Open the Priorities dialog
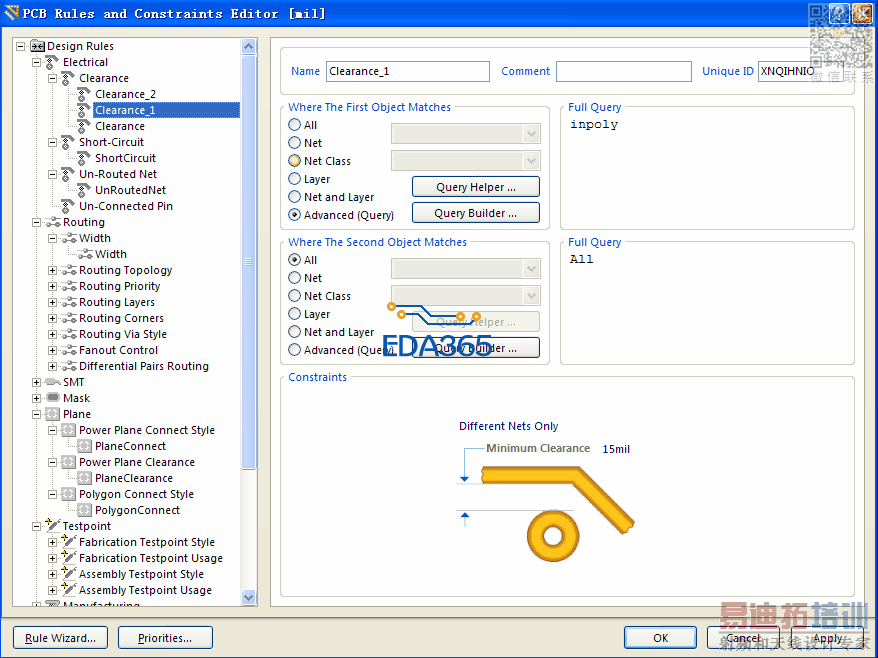The image size is (878, 658). (x=165, y=638)
